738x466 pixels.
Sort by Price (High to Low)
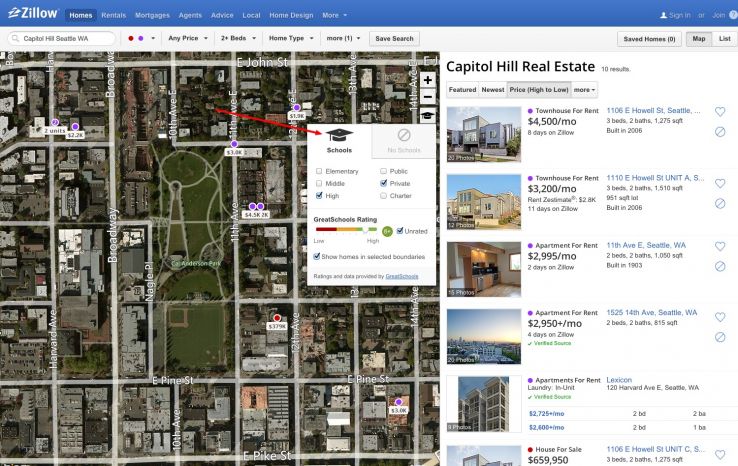[539, 89]
